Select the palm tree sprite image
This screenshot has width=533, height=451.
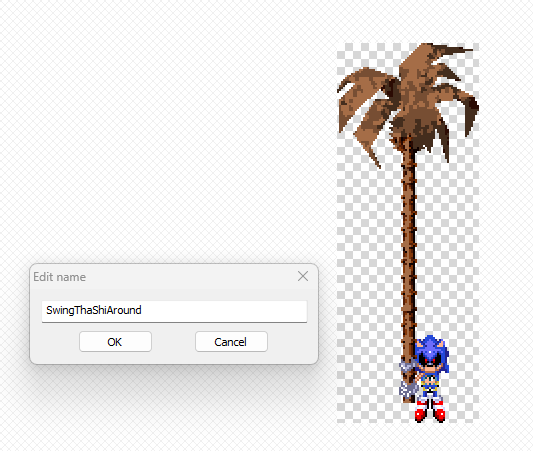(408, 233)
